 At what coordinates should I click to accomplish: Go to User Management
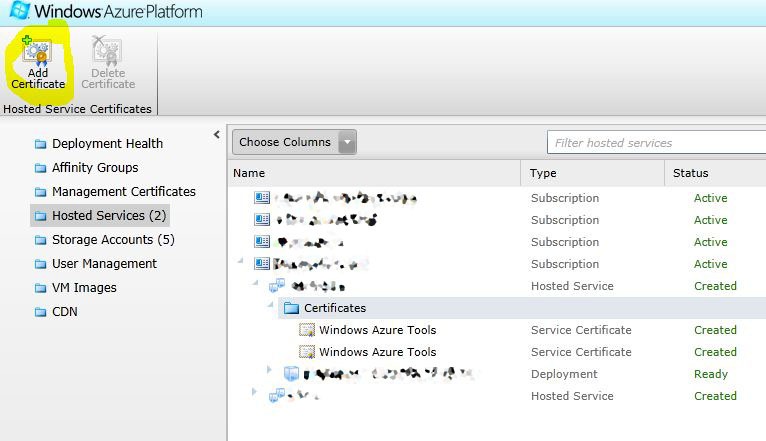105,264
